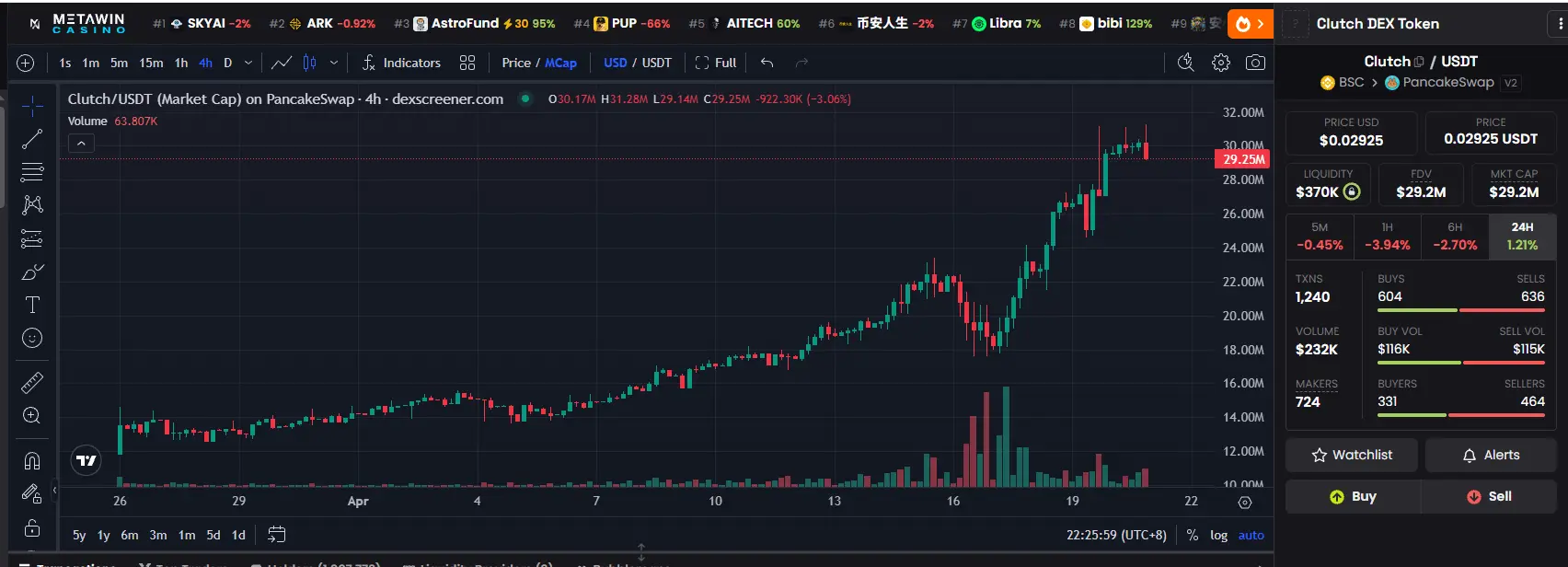Open the layout grid selector

point(467,63)
